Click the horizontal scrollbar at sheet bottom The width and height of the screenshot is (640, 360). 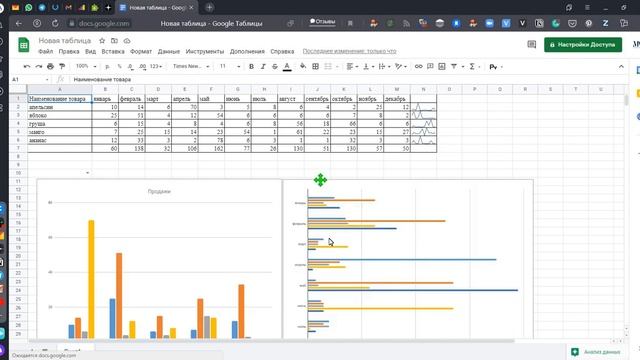(271, 341)
